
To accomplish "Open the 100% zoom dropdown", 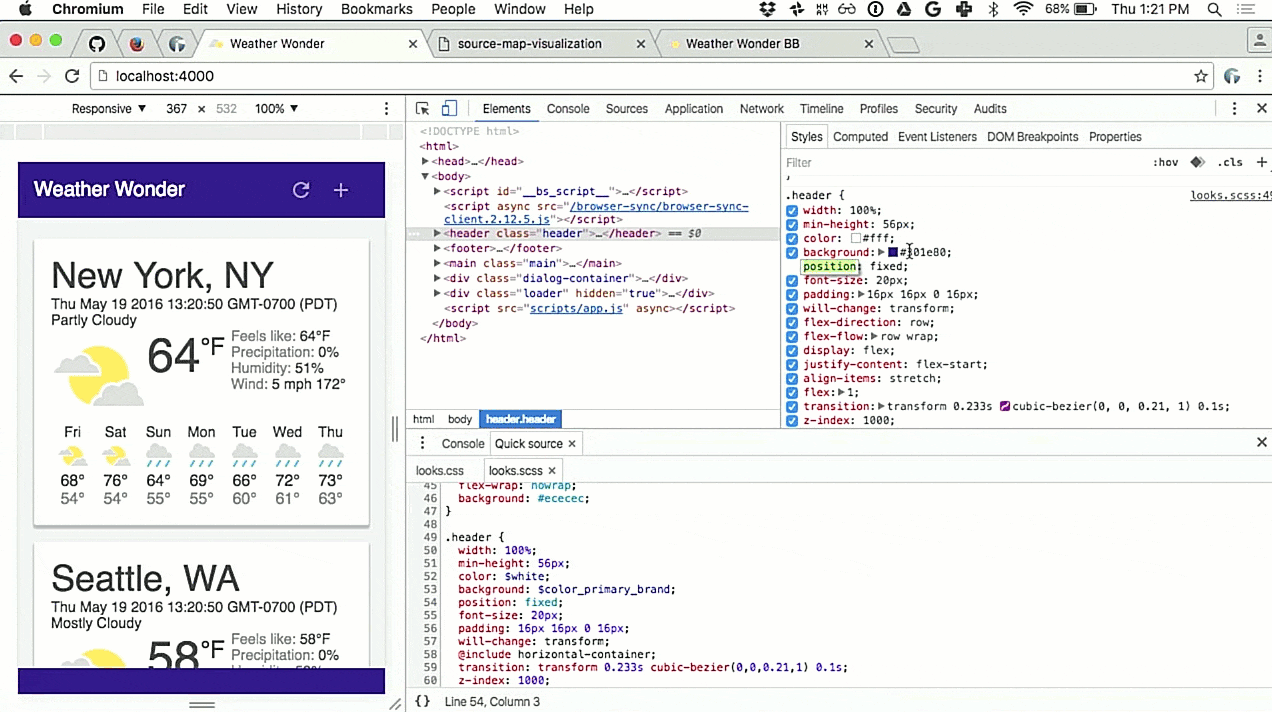I will pos(276,109).
